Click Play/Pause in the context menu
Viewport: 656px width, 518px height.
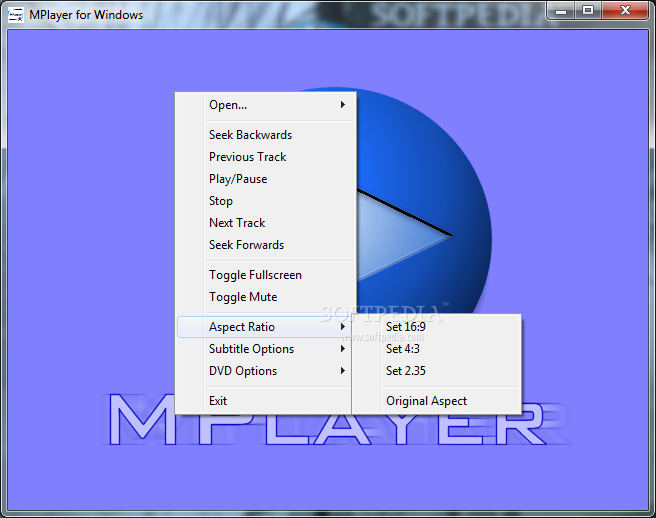(x=266, y=179)
